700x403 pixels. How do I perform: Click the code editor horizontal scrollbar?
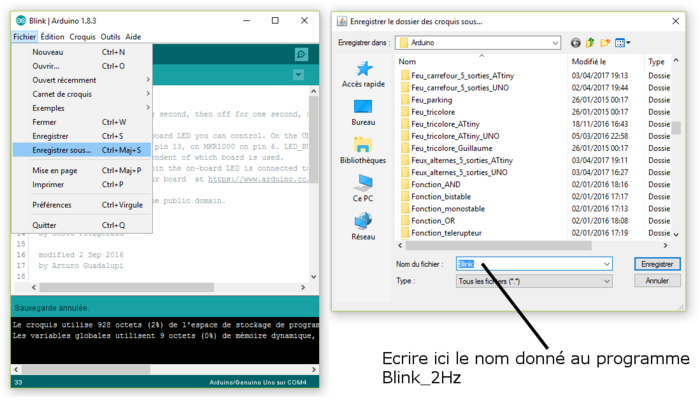point(126,287)
